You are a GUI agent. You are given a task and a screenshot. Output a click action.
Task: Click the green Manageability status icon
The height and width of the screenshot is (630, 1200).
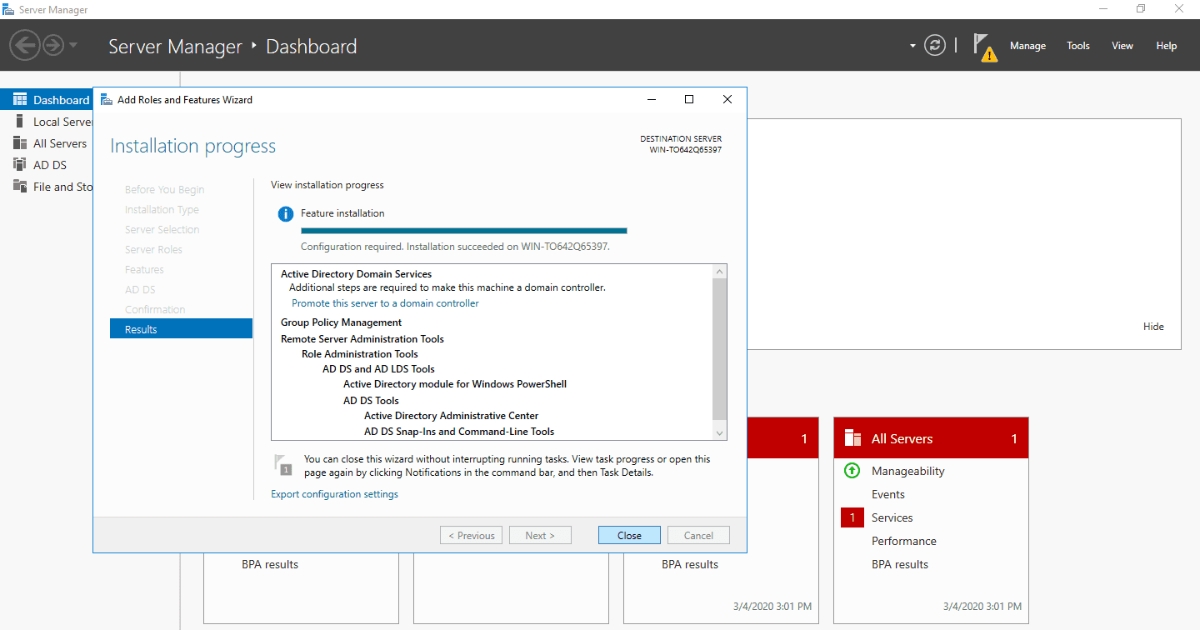[851, 471]
